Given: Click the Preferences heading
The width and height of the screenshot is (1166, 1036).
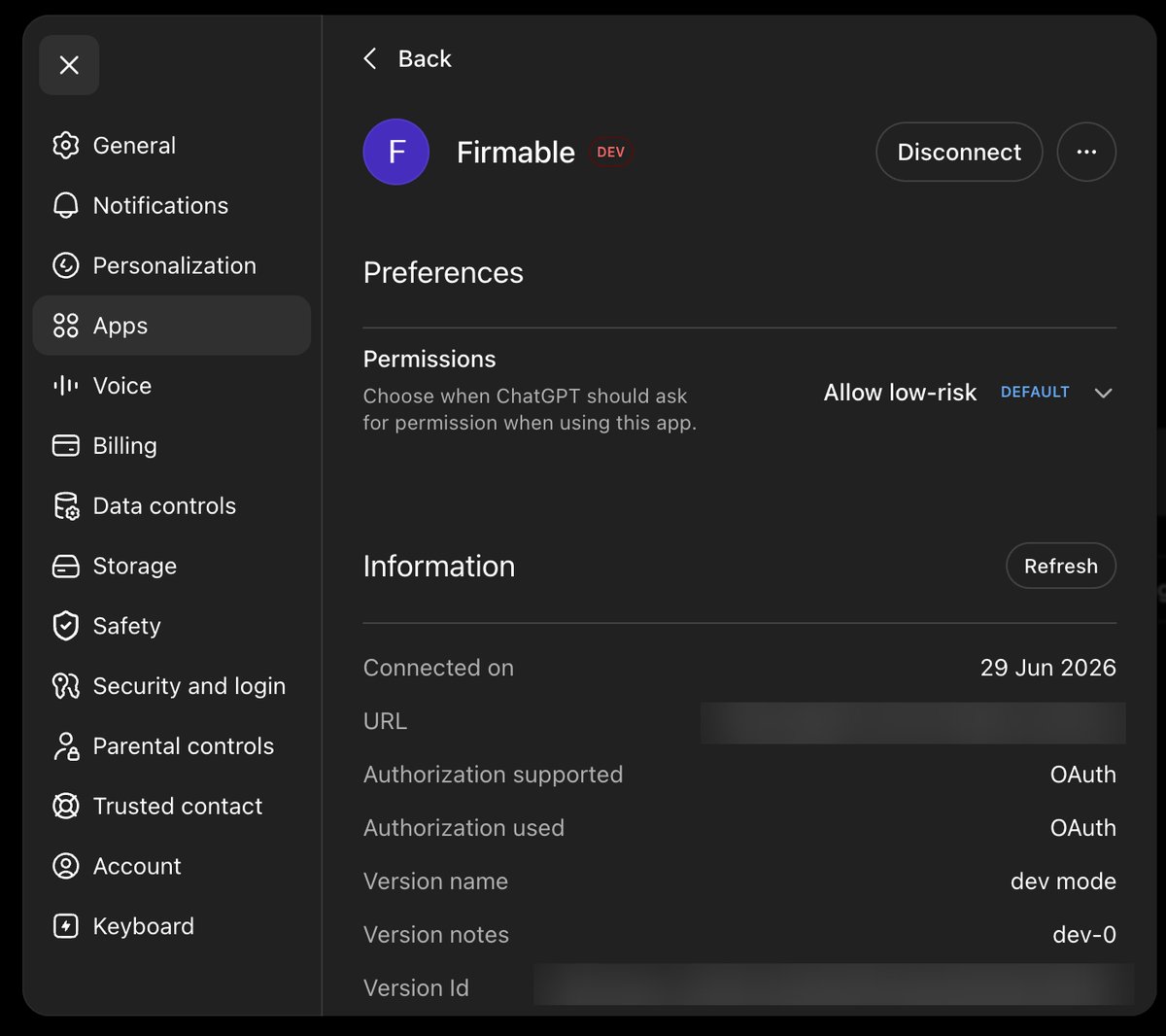Looking at the screenshot, I should click(443, 273).
